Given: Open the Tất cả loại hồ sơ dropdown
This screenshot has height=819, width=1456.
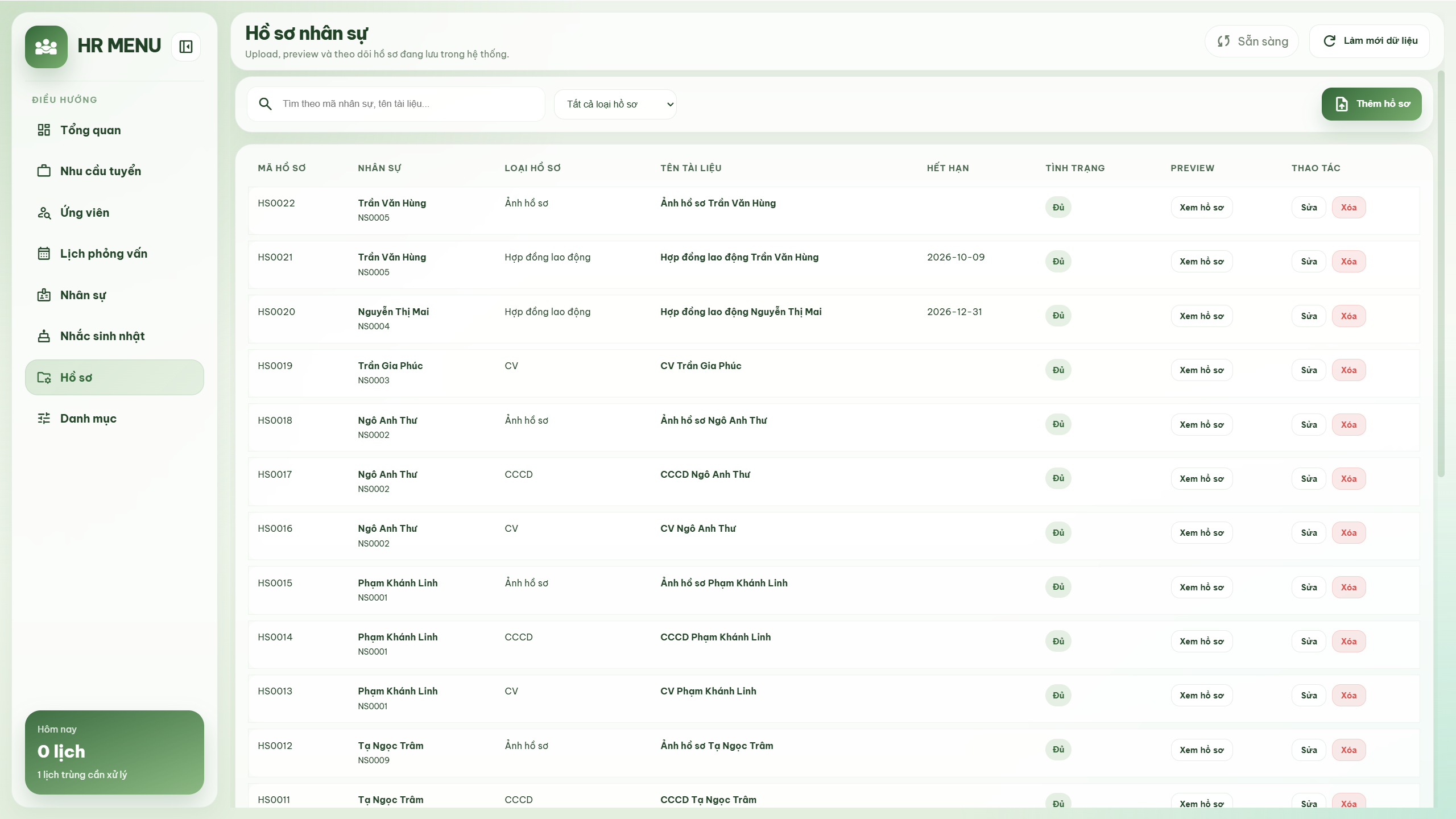Looking at the screenshot, I should click(615, 104).
